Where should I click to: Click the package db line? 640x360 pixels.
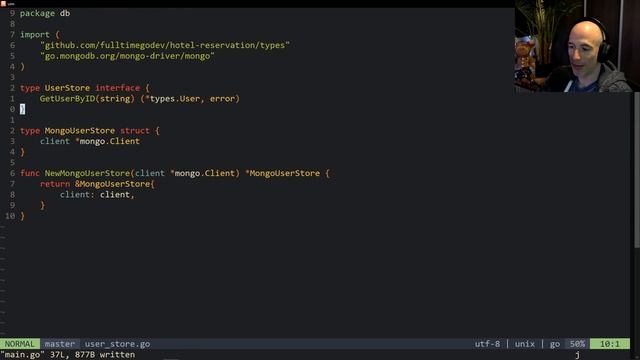click(45, 13)
